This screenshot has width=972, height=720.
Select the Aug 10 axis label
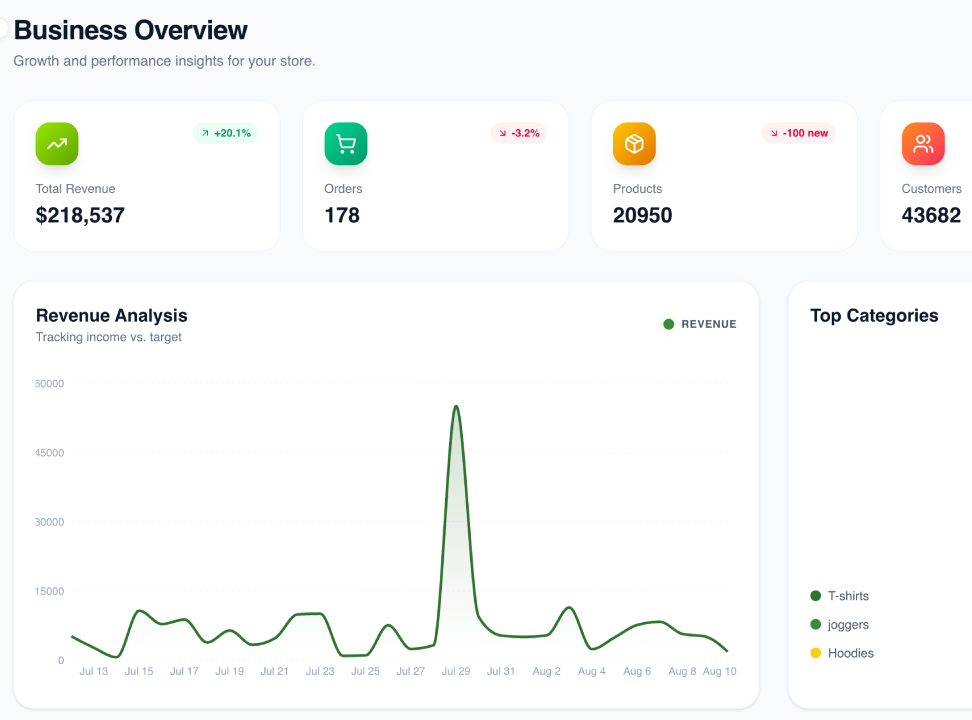point(720,671)
